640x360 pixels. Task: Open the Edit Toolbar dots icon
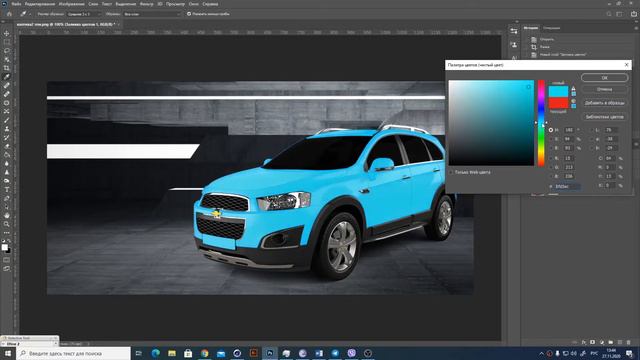(x=7, y=233)
